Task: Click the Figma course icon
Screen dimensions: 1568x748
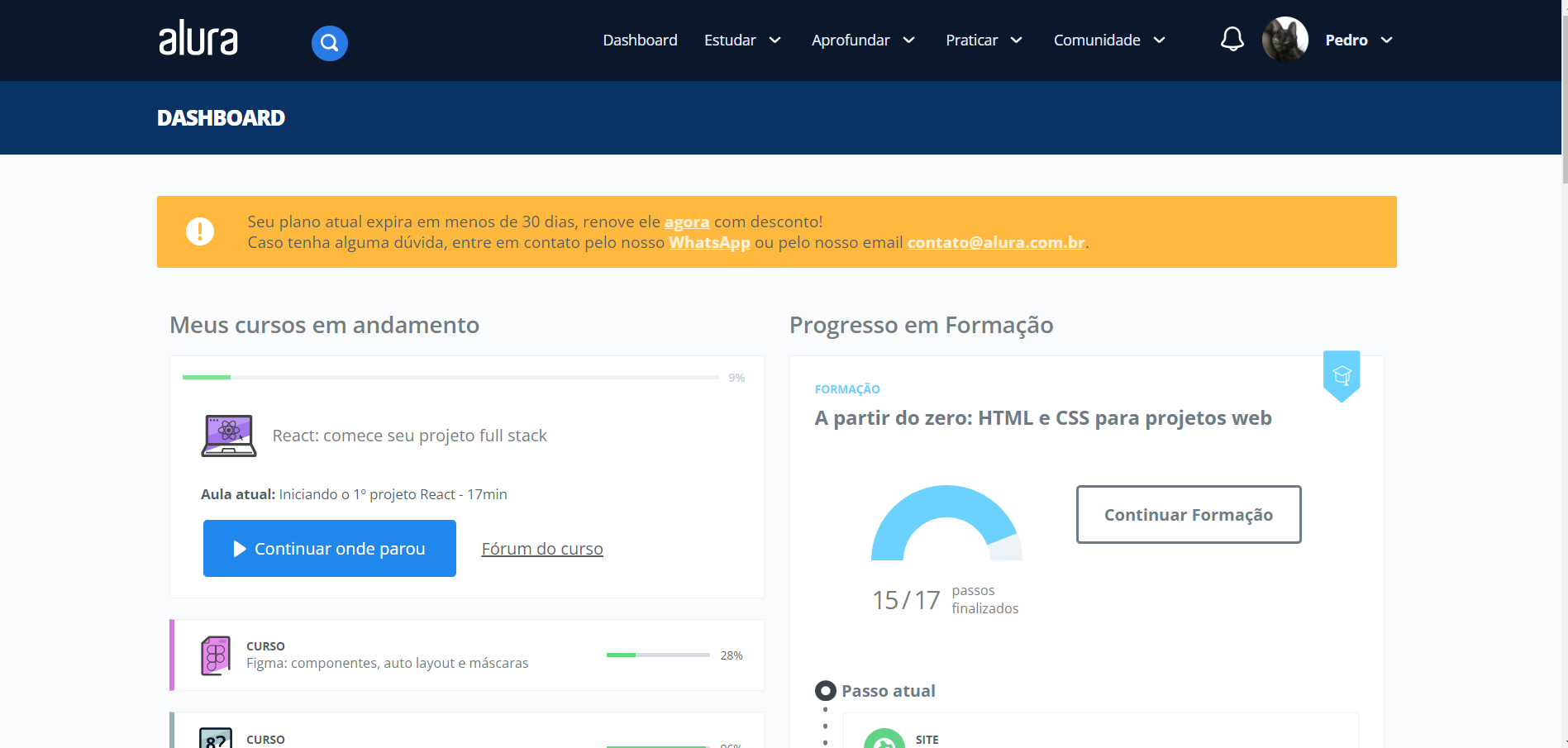Action: 216,655
